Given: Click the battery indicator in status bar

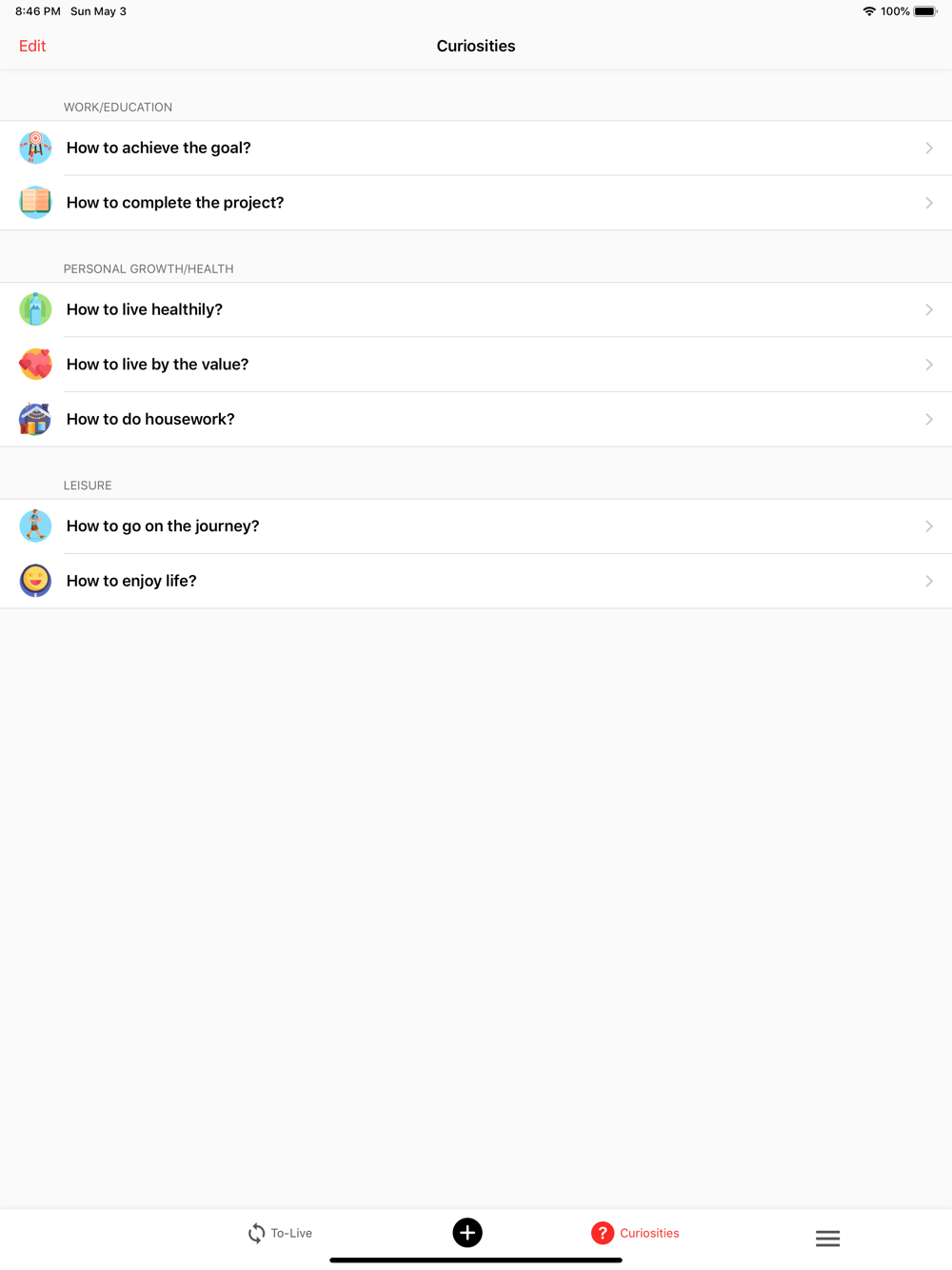Looking at the screenshot, I should pos(924,11).
